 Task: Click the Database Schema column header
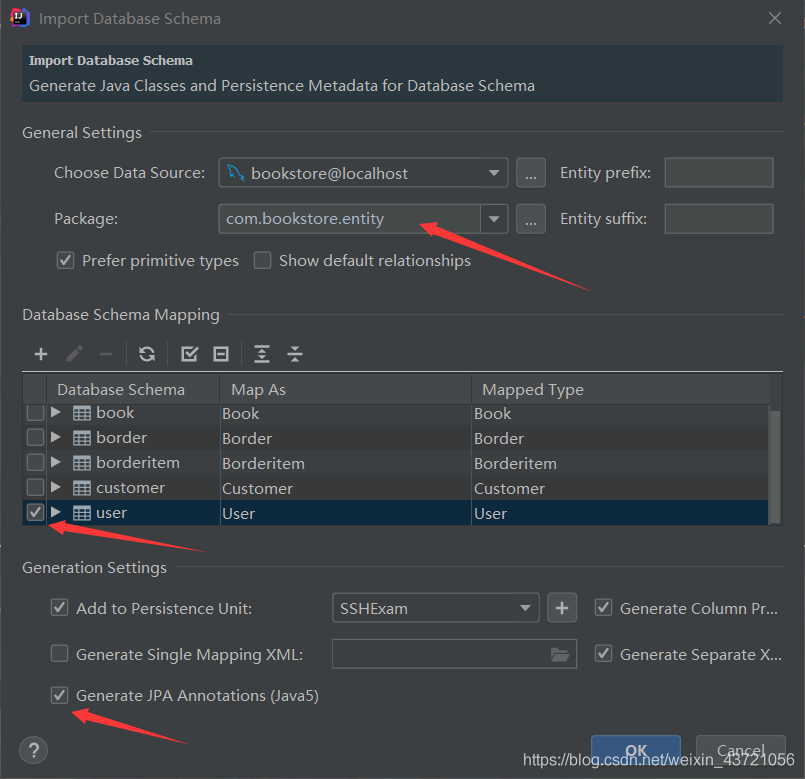pos(133,389)
